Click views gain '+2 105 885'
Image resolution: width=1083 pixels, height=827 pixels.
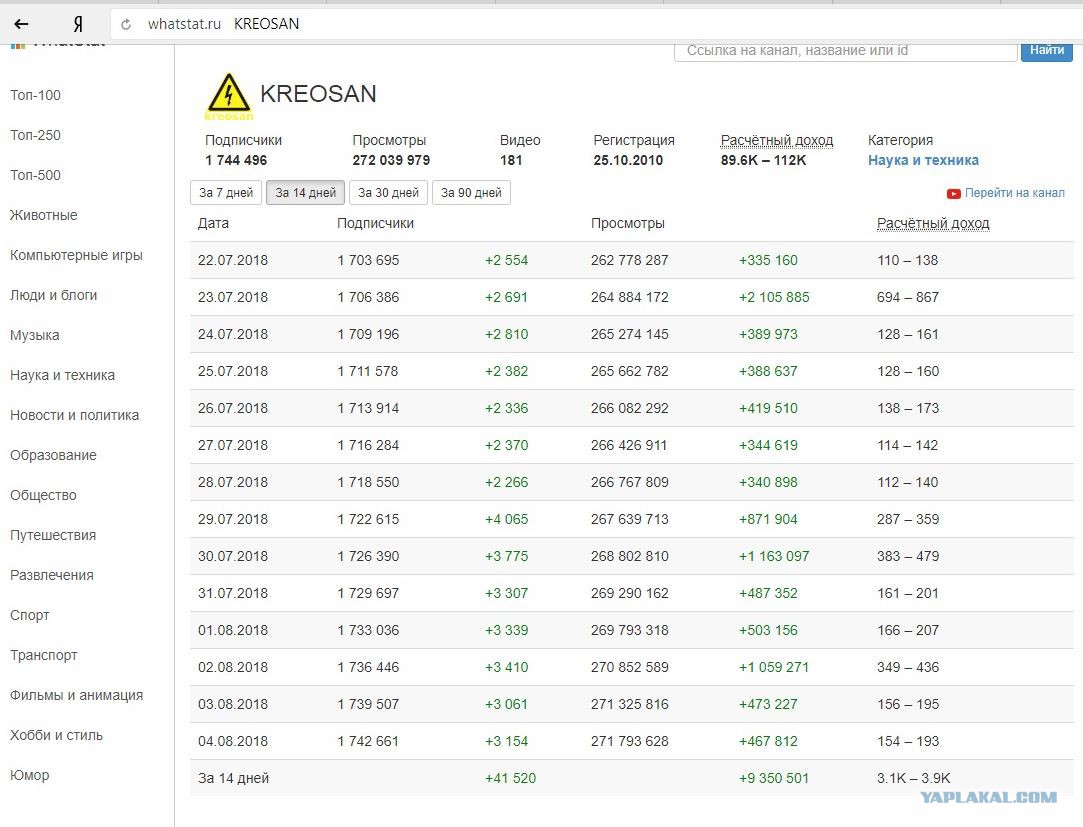click(774, 297)
